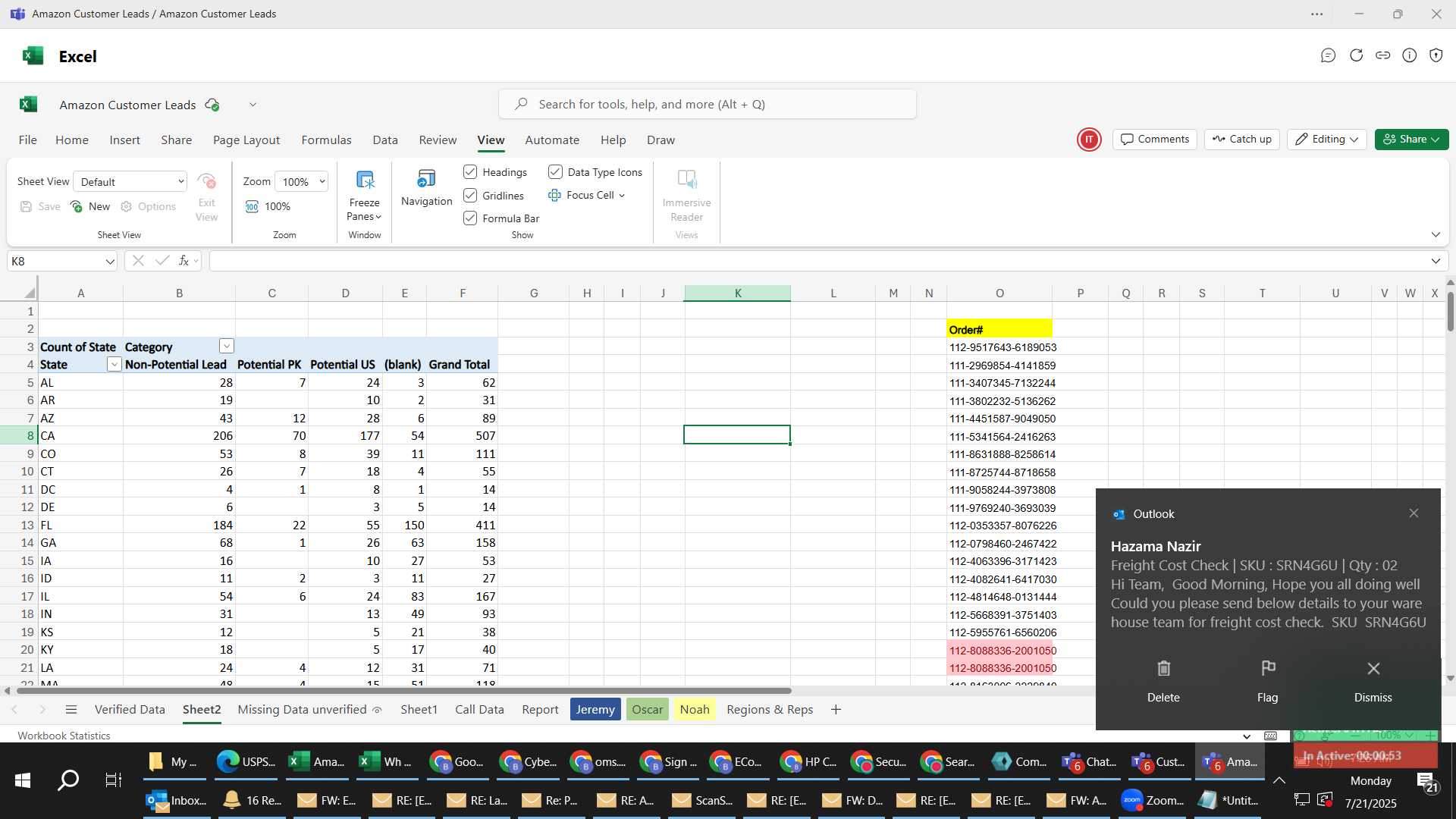Expand the file name chevron dropdown
The height and width of the screenshot is (819, 1456).
click(x=253, y=105)
